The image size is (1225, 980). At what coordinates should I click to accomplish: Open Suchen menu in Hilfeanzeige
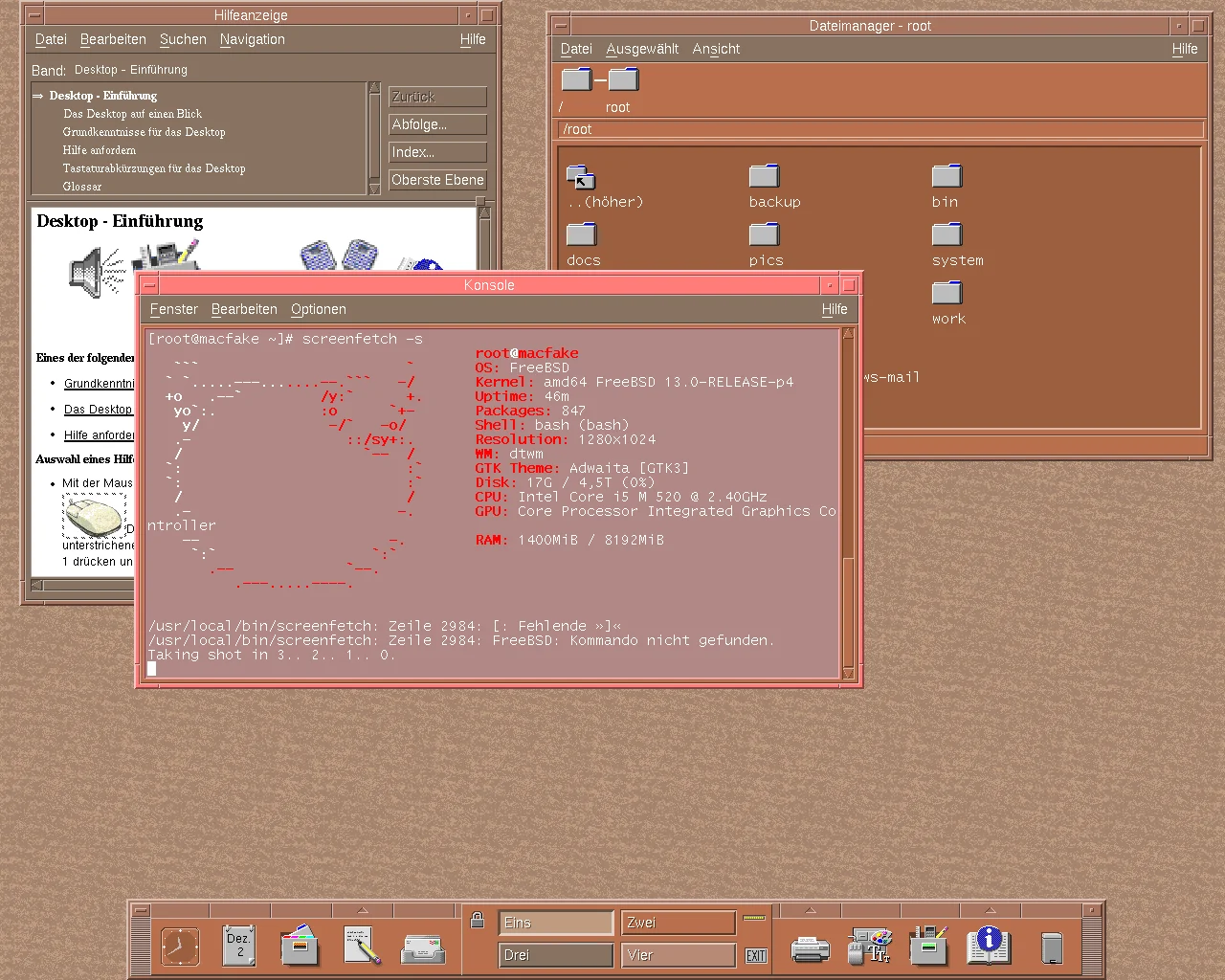point(183,39)
